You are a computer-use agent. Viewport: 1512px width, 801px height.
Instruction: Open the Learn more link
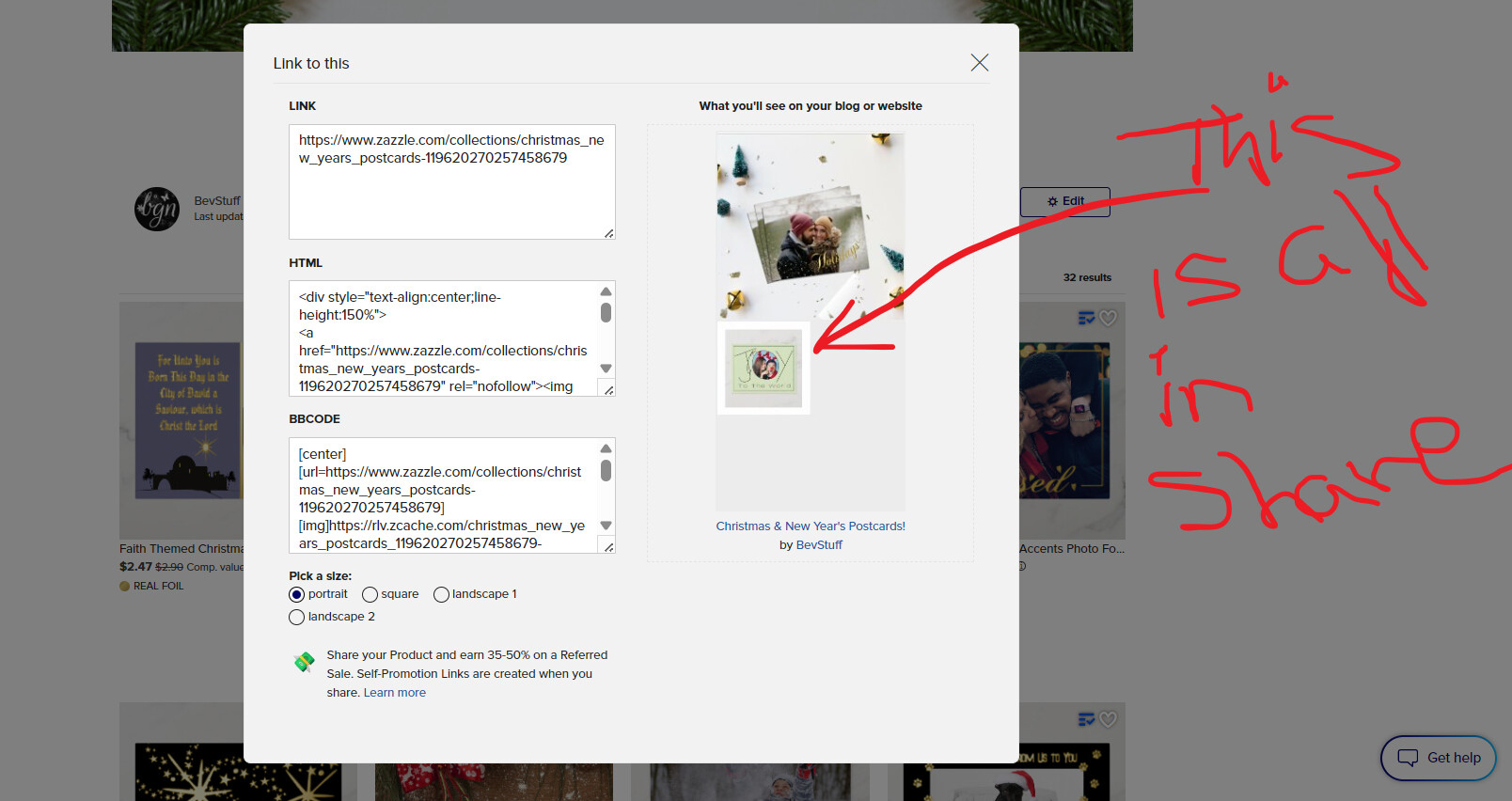pos(395,693)
